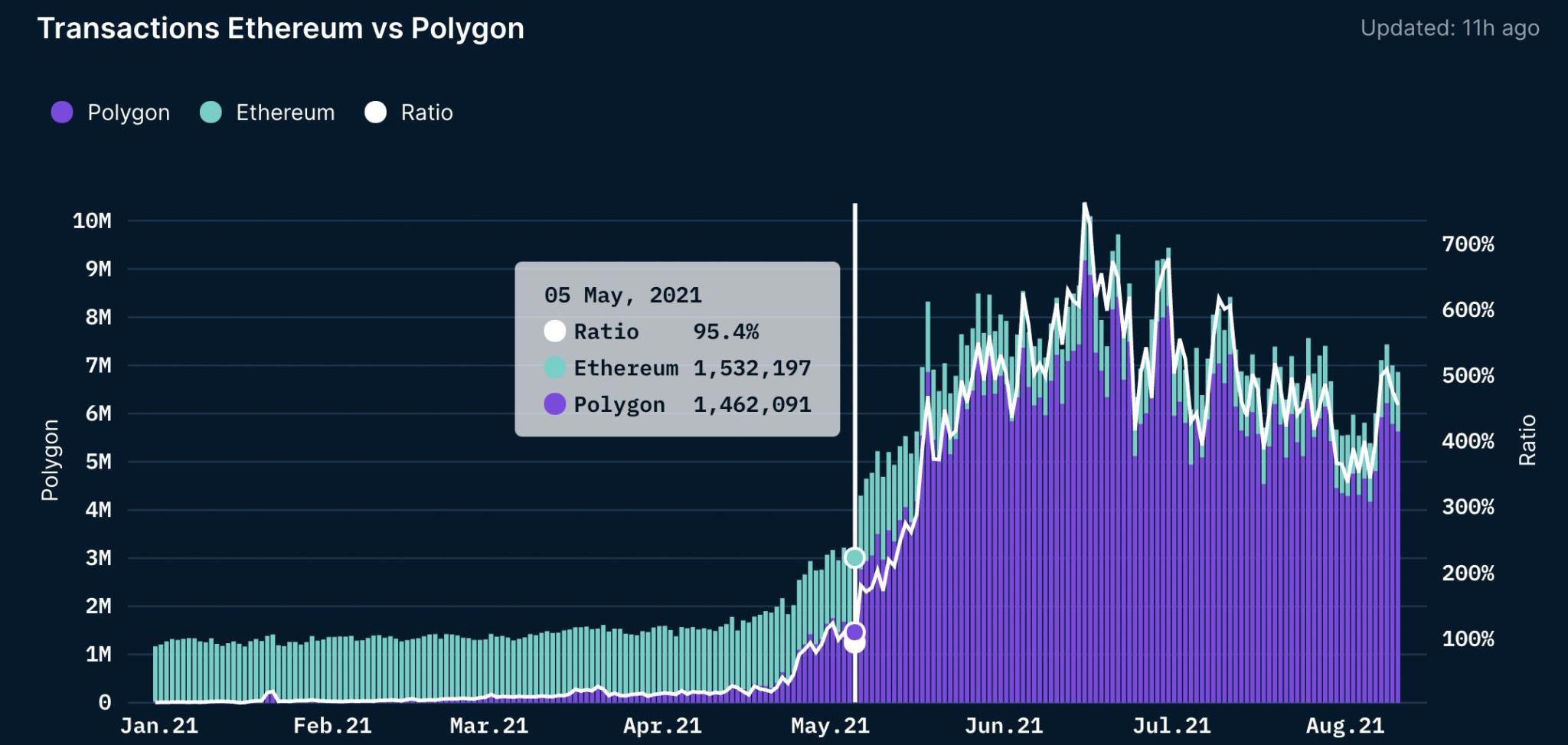Click the purple Polygon legend dot
This screenshot has height=745, width=1568.
(62, 113)
